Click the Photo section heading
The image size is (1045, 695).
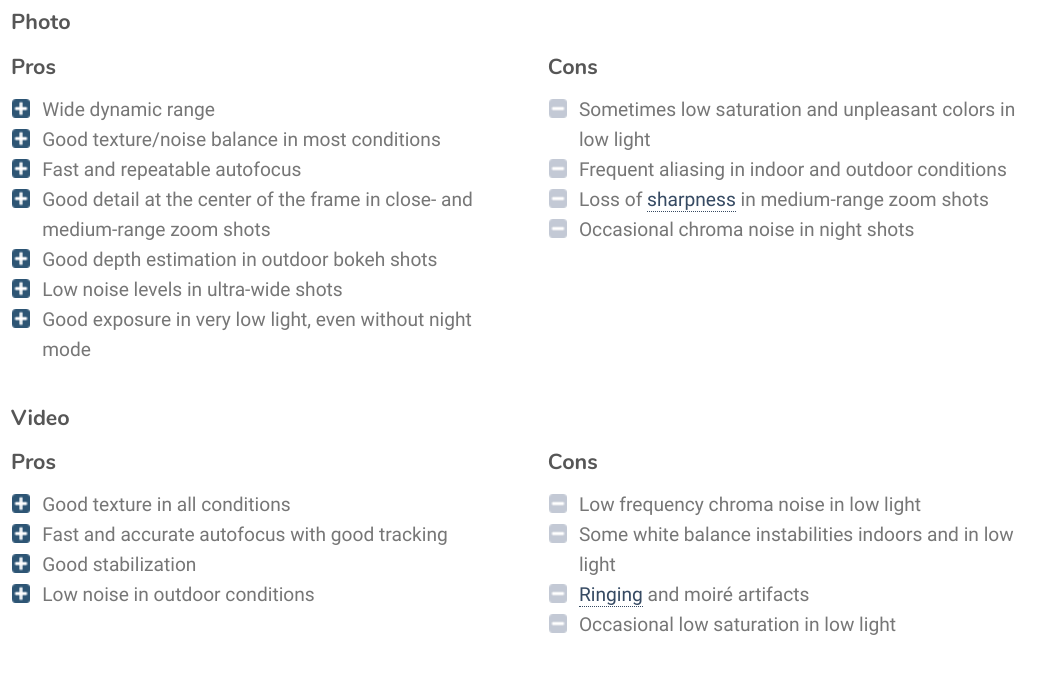point(41,22)
